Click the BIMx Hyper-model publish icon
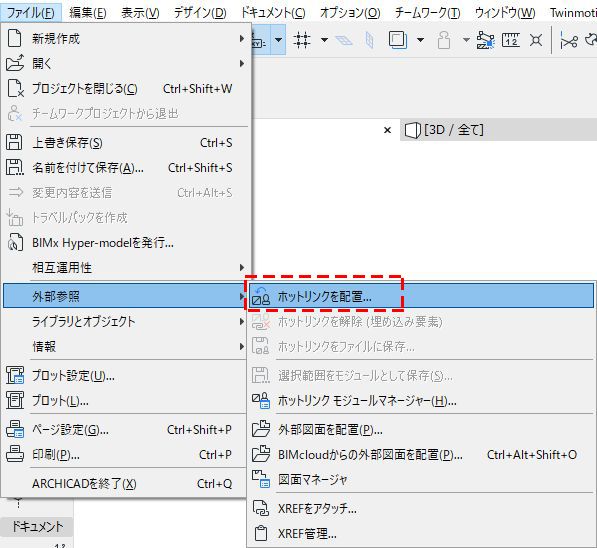 pyautogui.click(x=15, y=243)
